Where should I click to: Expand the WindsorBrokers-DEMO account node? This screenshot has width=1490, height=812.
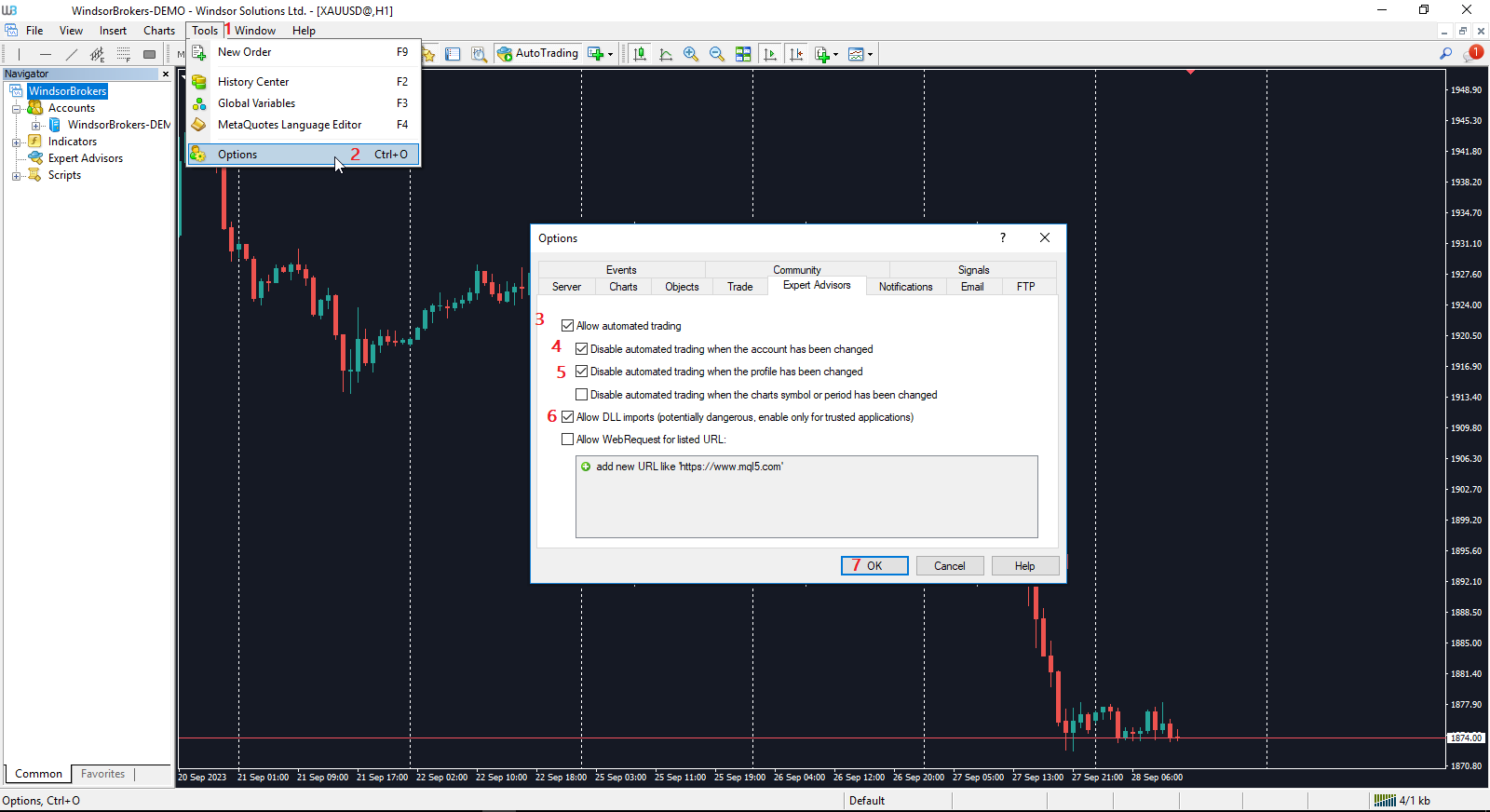[35, 126]
